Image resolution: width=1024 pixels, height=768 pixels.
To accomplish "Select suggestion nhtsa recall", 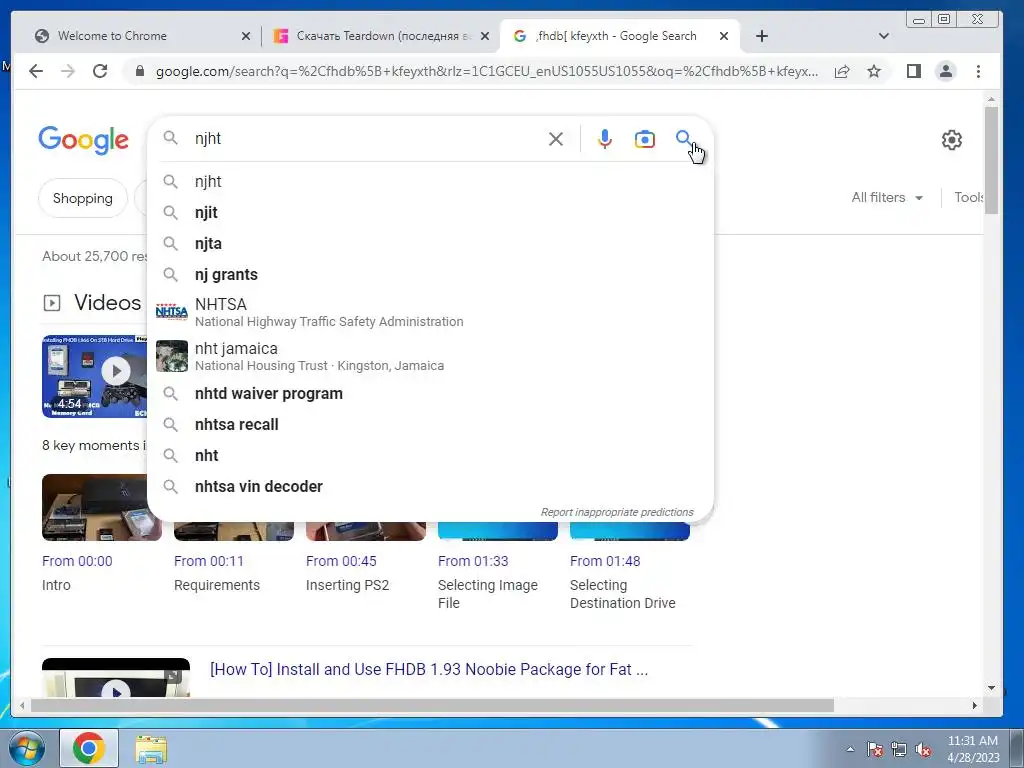I will [x=430, y=424].
